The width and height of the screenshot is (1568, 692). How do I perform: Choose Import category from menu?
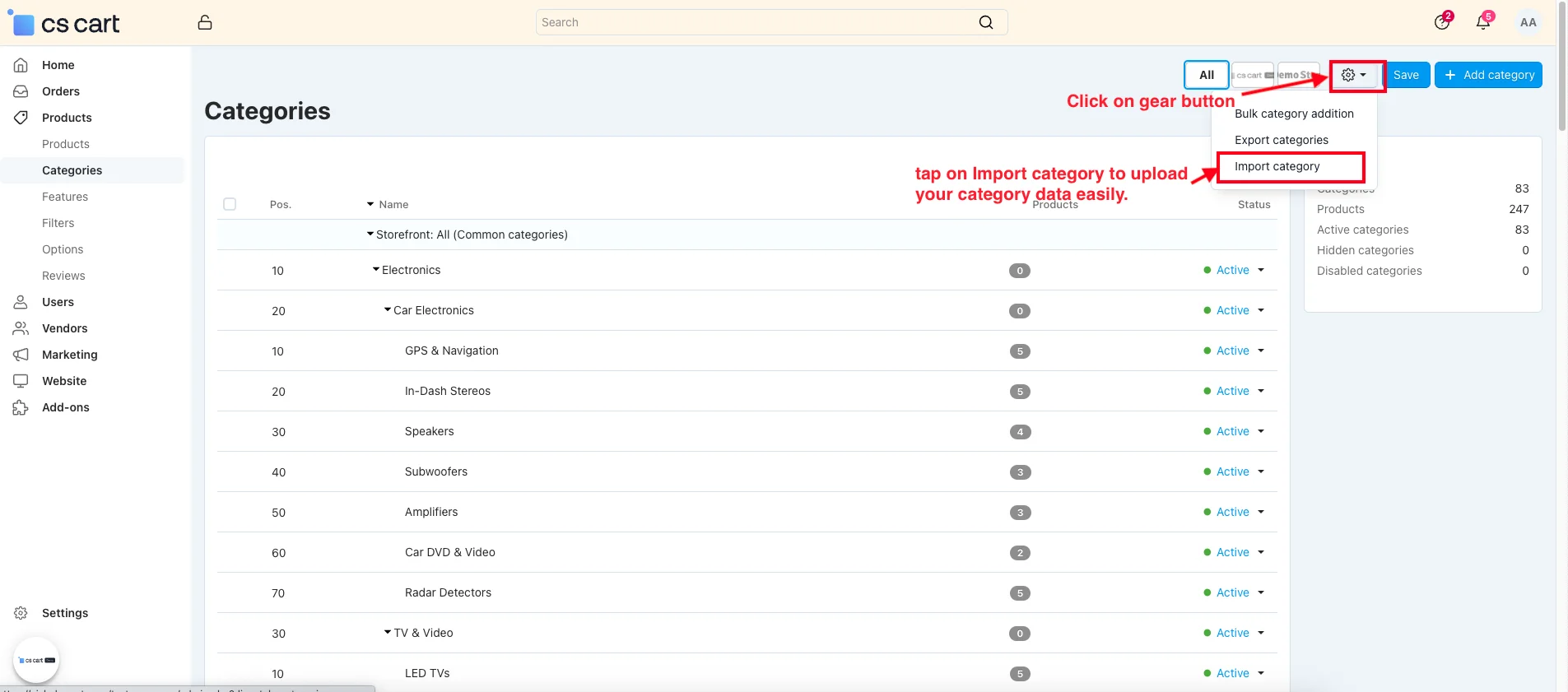click(1277, 166)
